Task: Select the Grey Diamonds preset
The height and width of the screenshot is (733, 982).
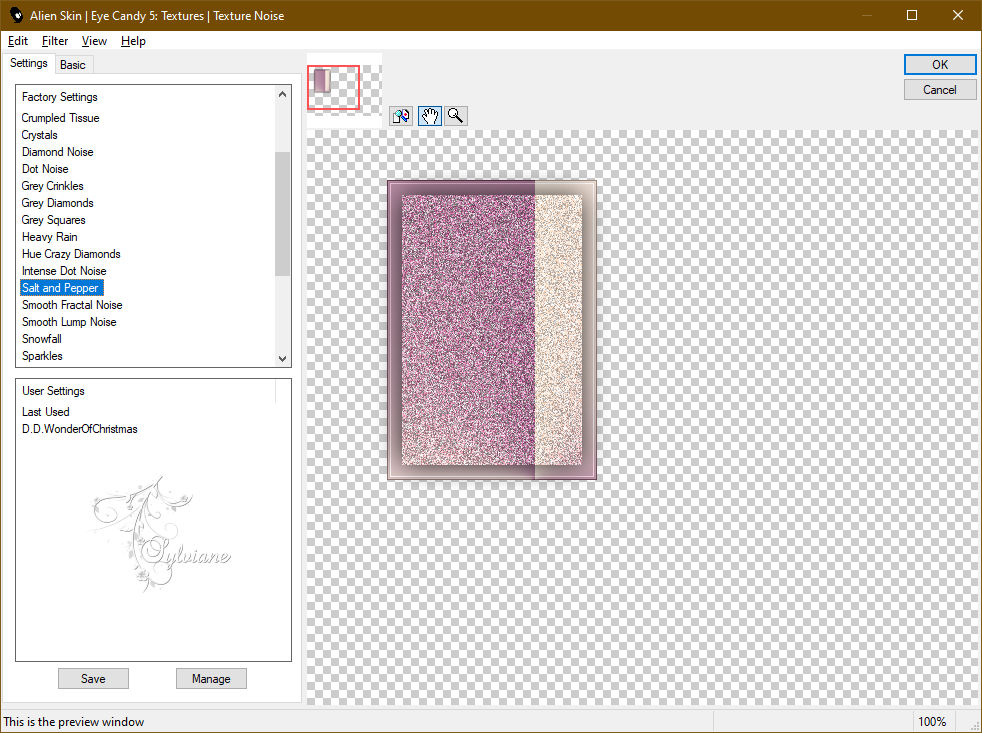Action: pyautogui.click(x=58, y=202)
